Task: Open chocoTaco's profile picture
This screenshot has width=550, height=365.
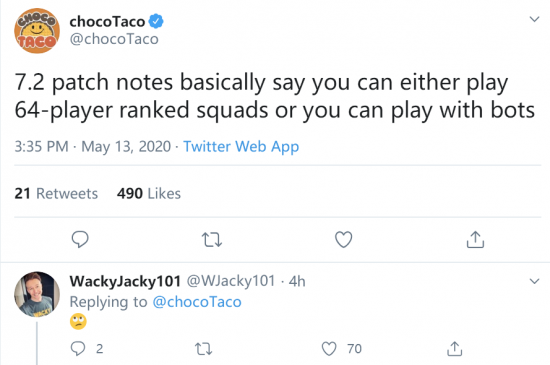Action: 37,31
